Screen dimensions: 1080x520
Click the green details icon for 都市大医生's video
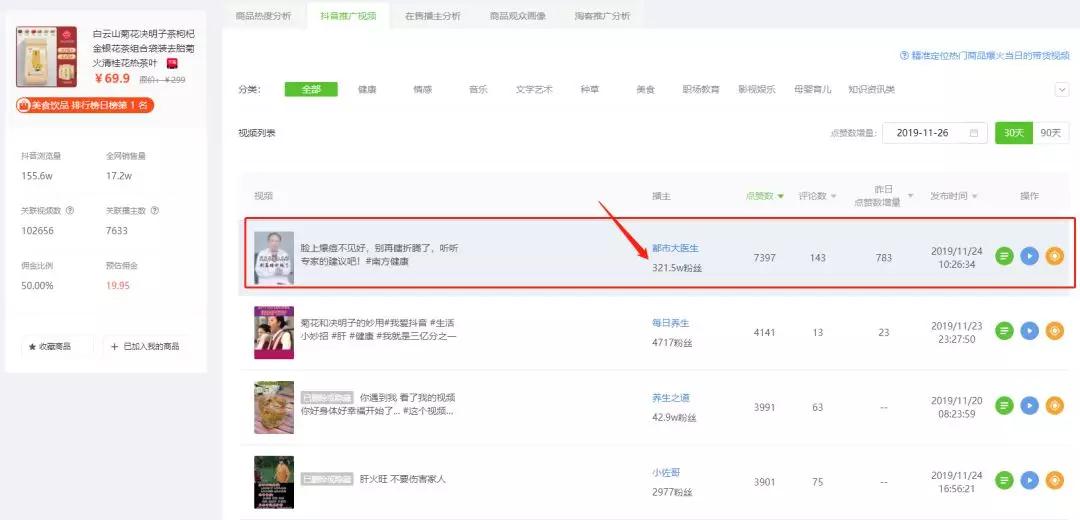pyautogui.click(x=1005, y=256)
